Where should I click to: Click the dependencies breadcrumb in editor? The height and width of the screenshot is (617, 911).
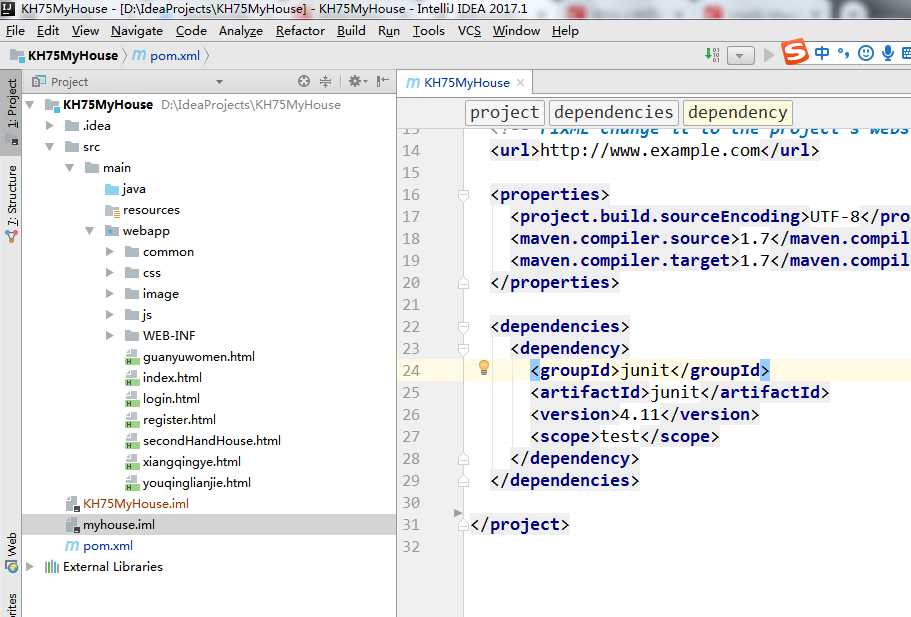(x=614, y=112)
